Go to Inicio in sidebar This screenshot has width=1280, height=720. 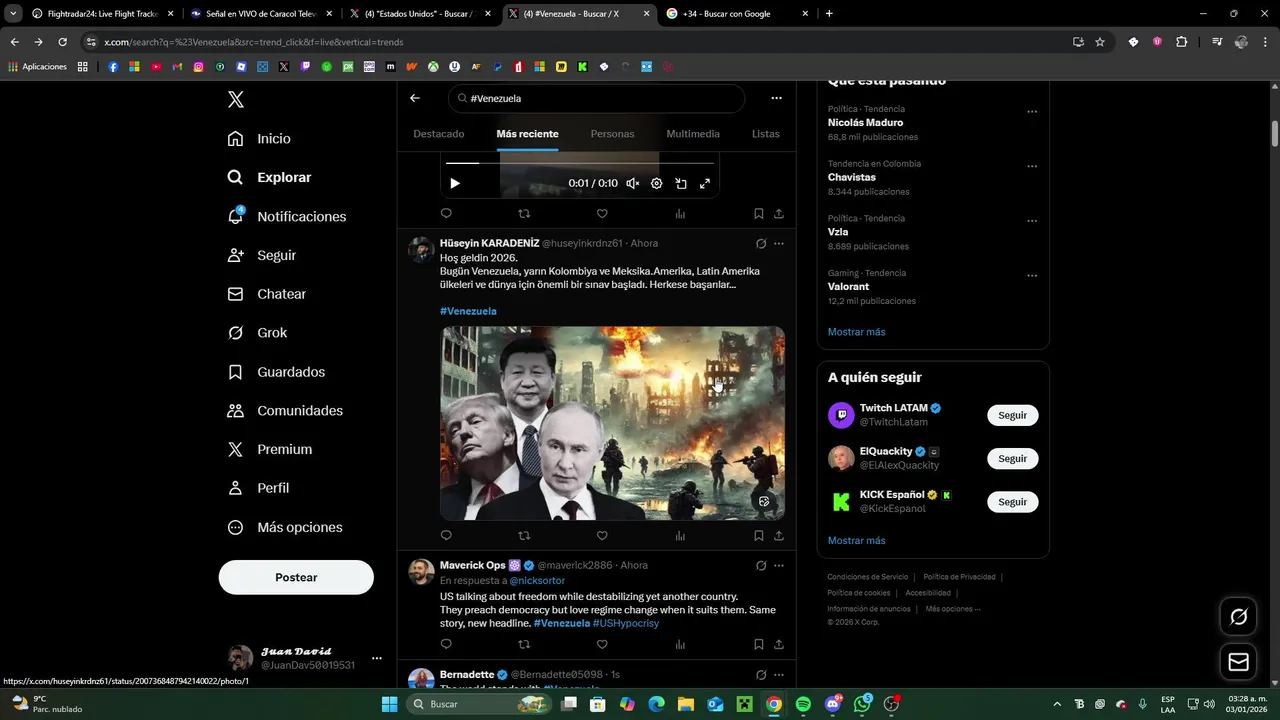coord(259,139)
